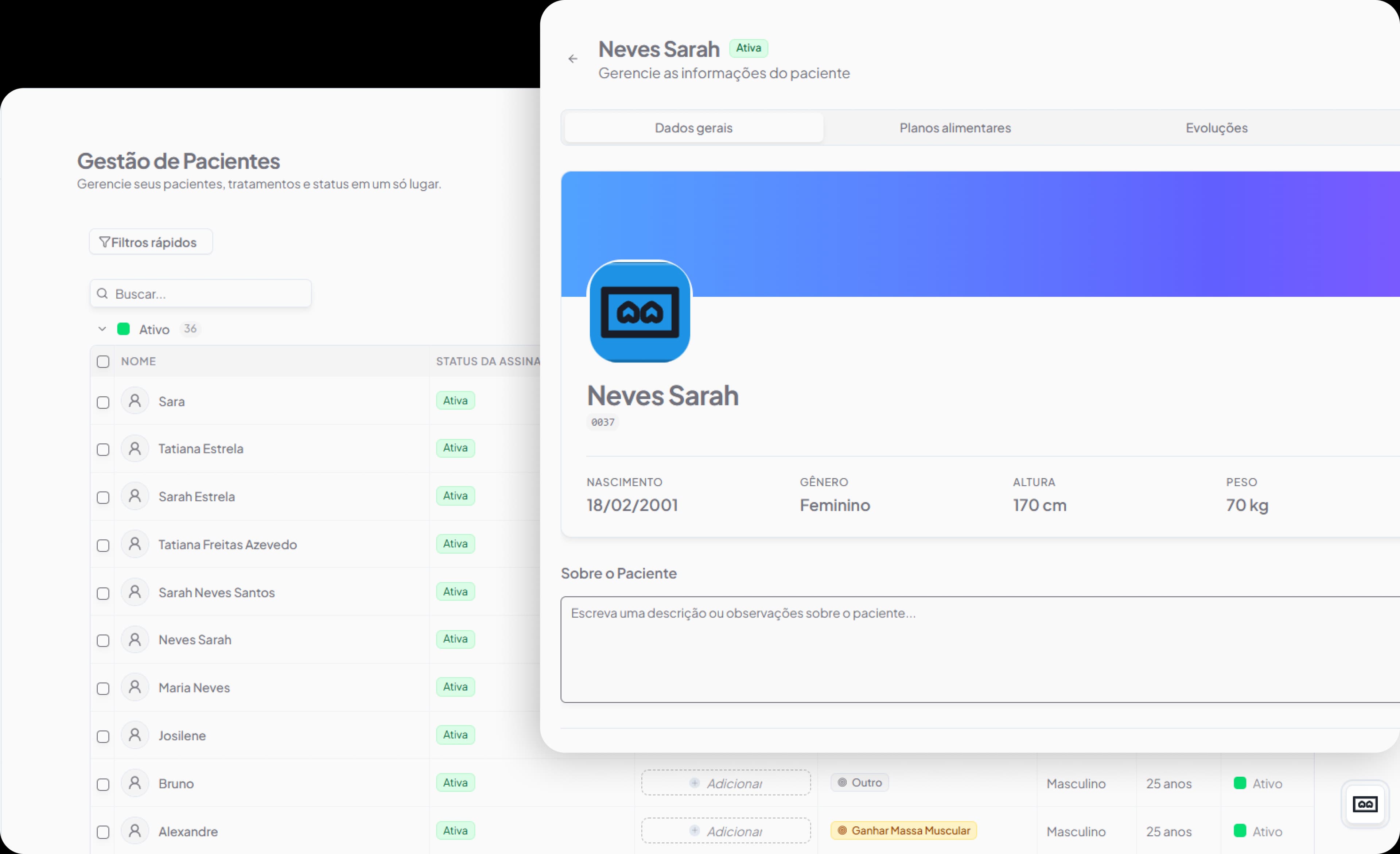Click the magnifier icon in the search box

pyautogui.click(x=102, y=293)
